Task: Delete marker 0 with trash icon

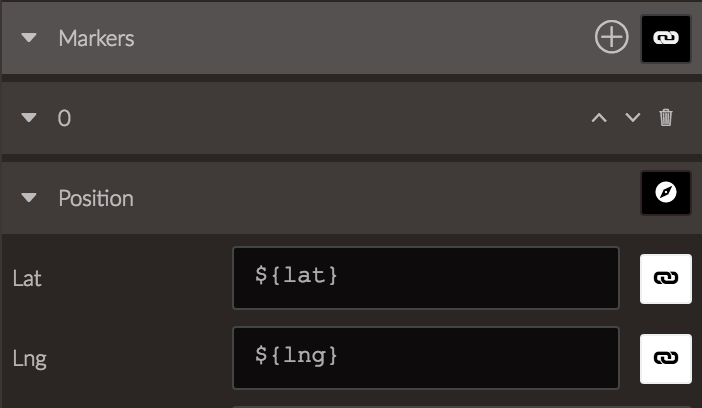Action: [x=666, y=118]
